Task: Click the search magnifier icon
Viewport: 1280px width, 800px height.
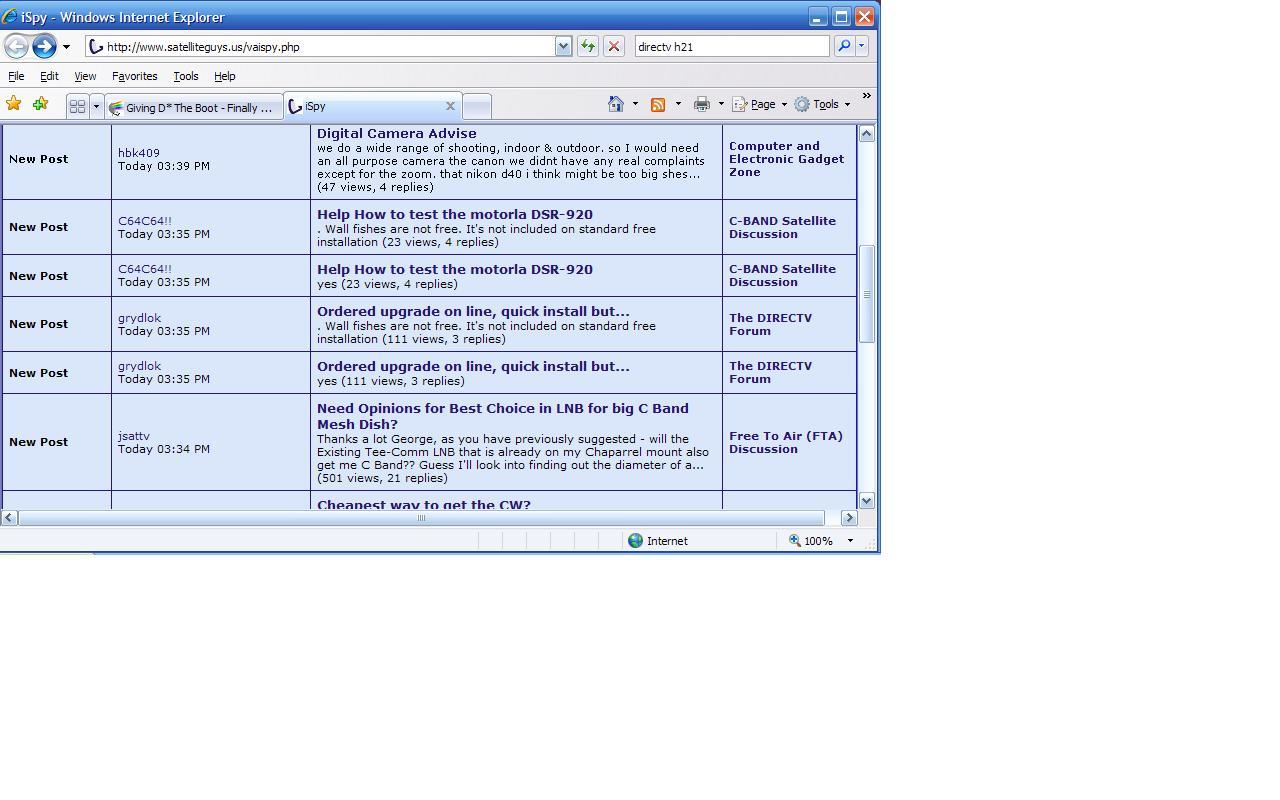Action: [x=844, y=46]
